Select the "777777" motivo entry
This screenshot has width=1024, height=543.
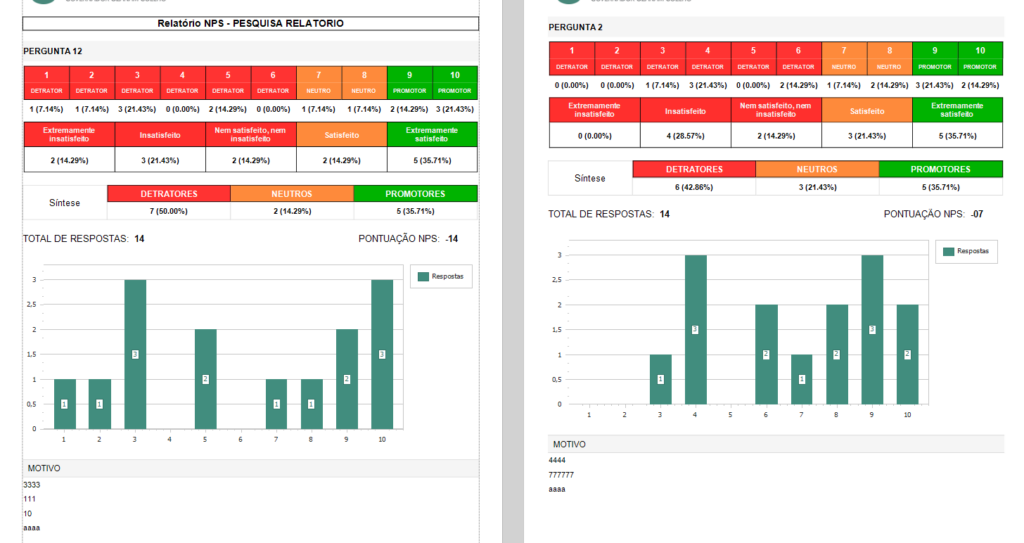tap(561, 475)
